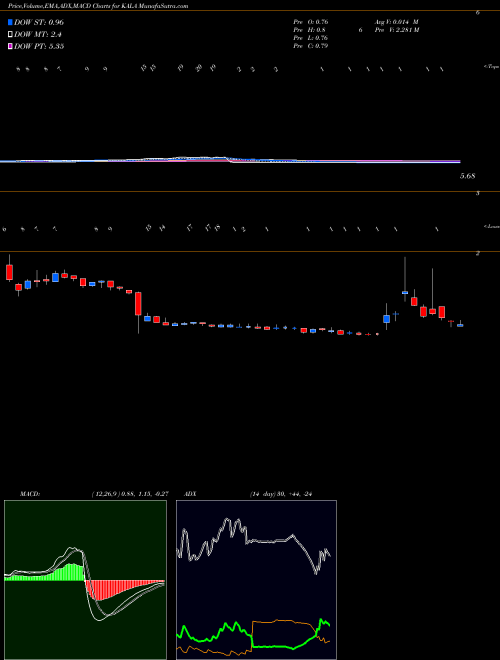This screenshot has height=660, width=500.
Task: Click the 'Pre L: 0.76' low value
Action: 311,38
